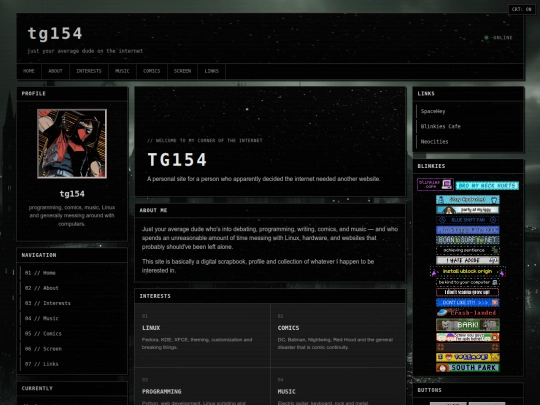Open the HOME tab in top navbar
540x405 pixels.
29,71
